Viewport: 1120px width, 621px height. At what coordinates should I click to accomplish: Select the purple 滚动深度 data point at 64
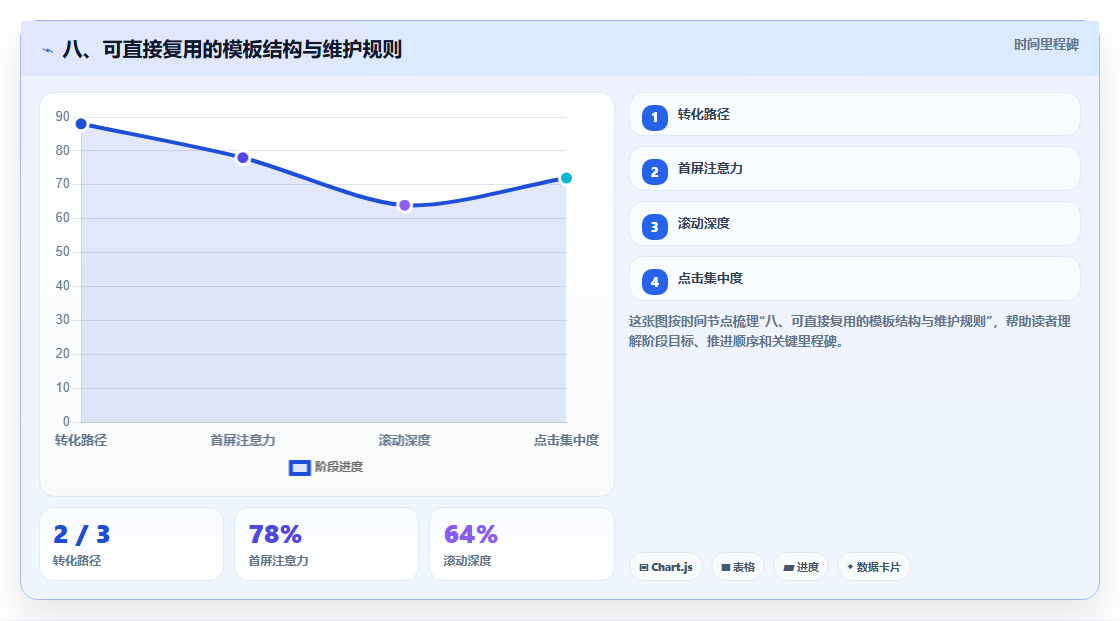coord(404,206)
